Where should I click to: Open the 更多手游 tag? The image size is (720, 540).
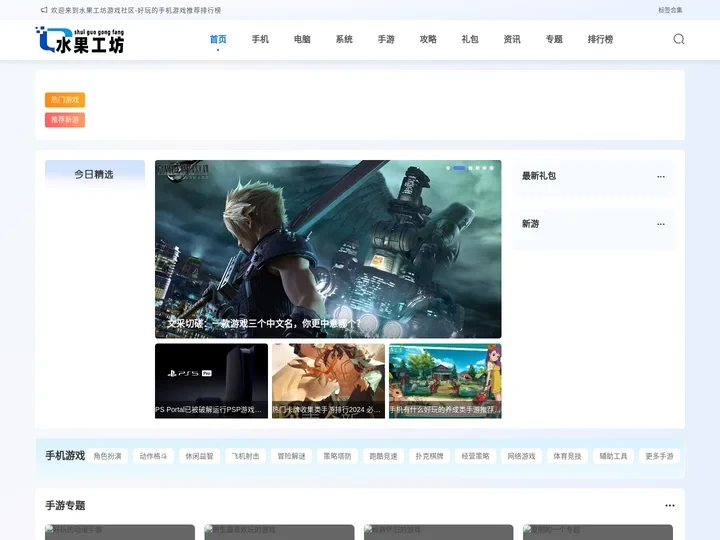point(659,456)
